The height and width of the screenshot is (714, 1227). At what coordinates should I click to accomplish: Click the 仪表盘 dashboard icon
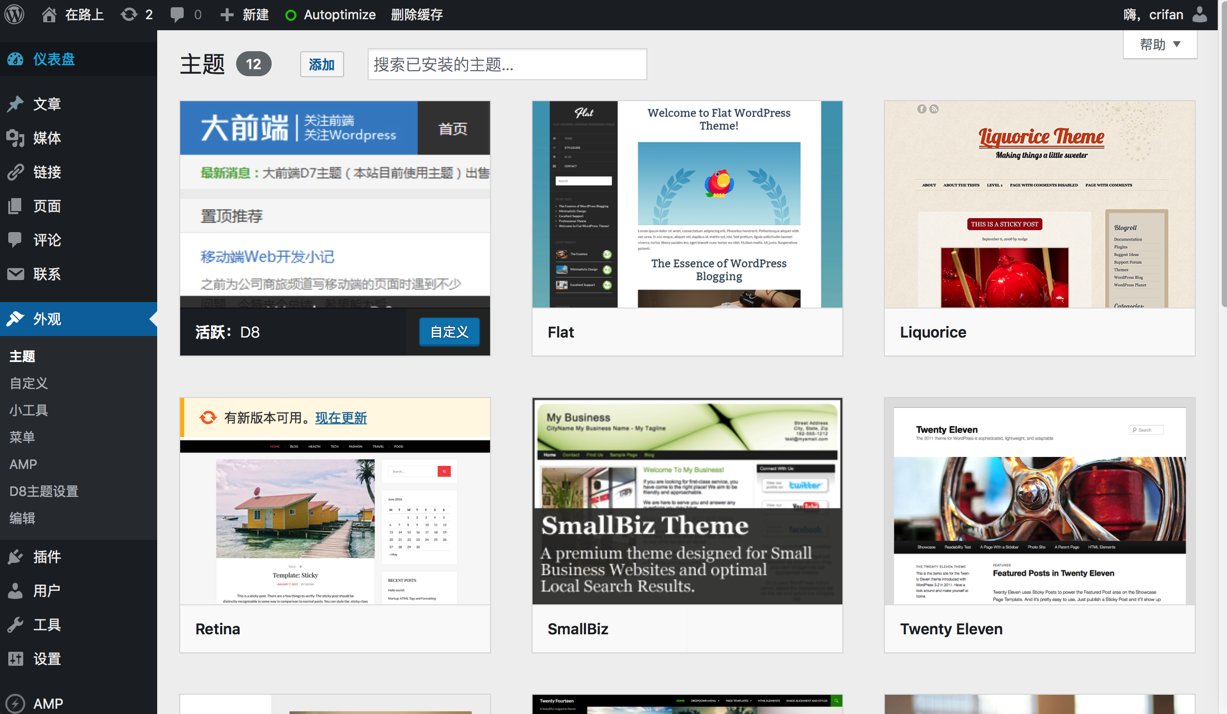coord(15,59)
